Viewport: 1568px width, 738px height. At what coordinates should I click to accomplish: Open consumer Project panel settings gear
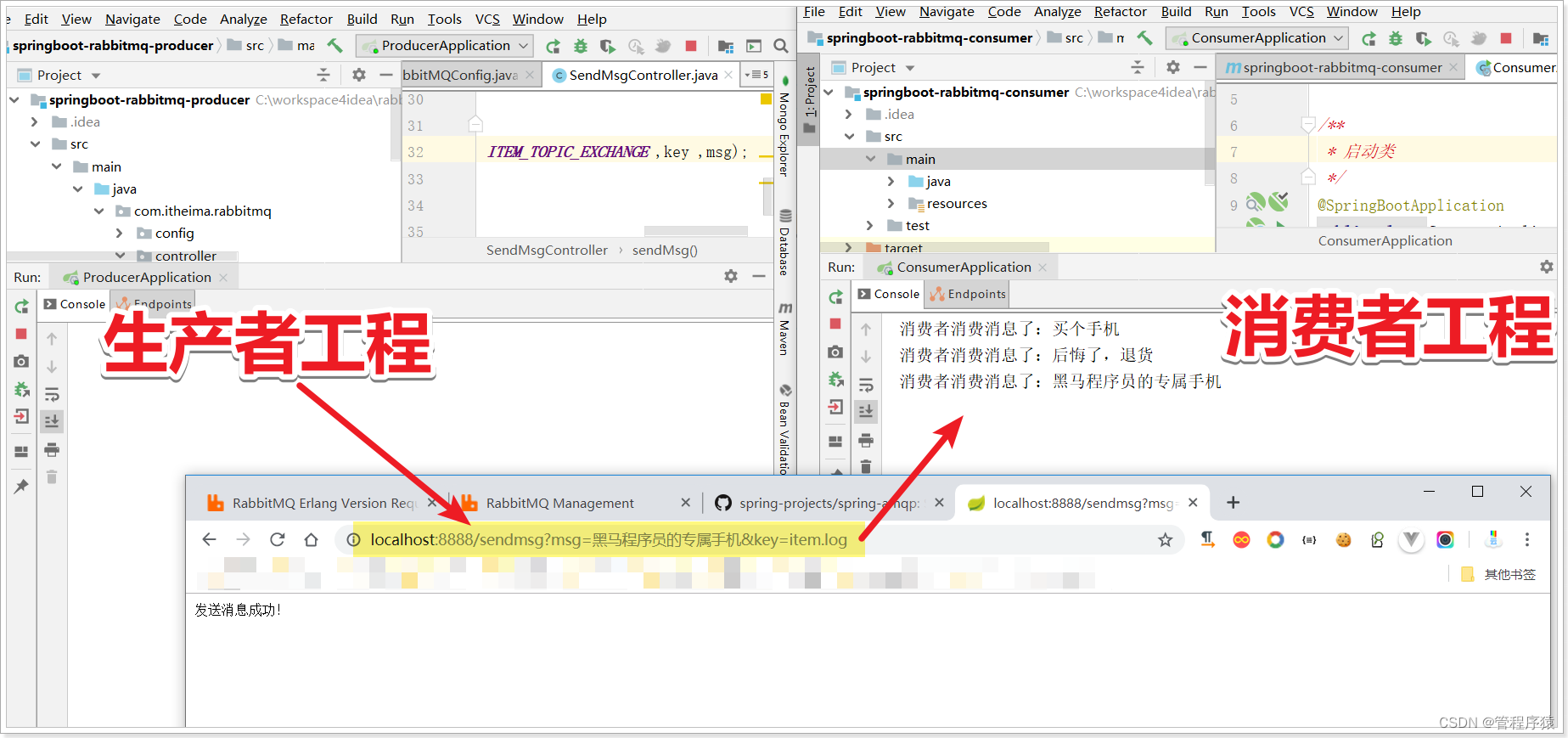click(1172, 67)
